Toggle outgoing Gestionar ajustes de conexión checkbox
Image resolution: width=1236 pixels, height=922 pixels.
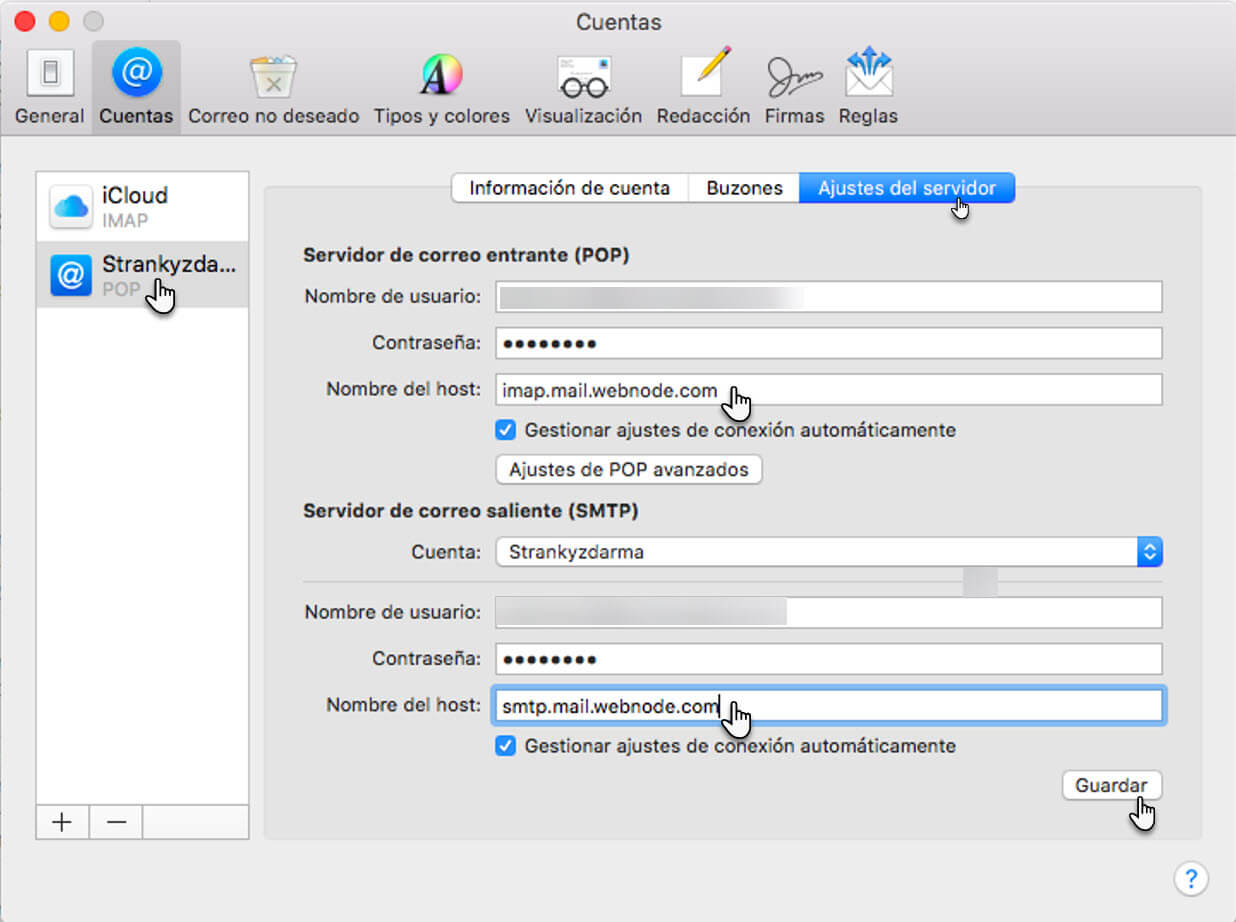[506, 746]
